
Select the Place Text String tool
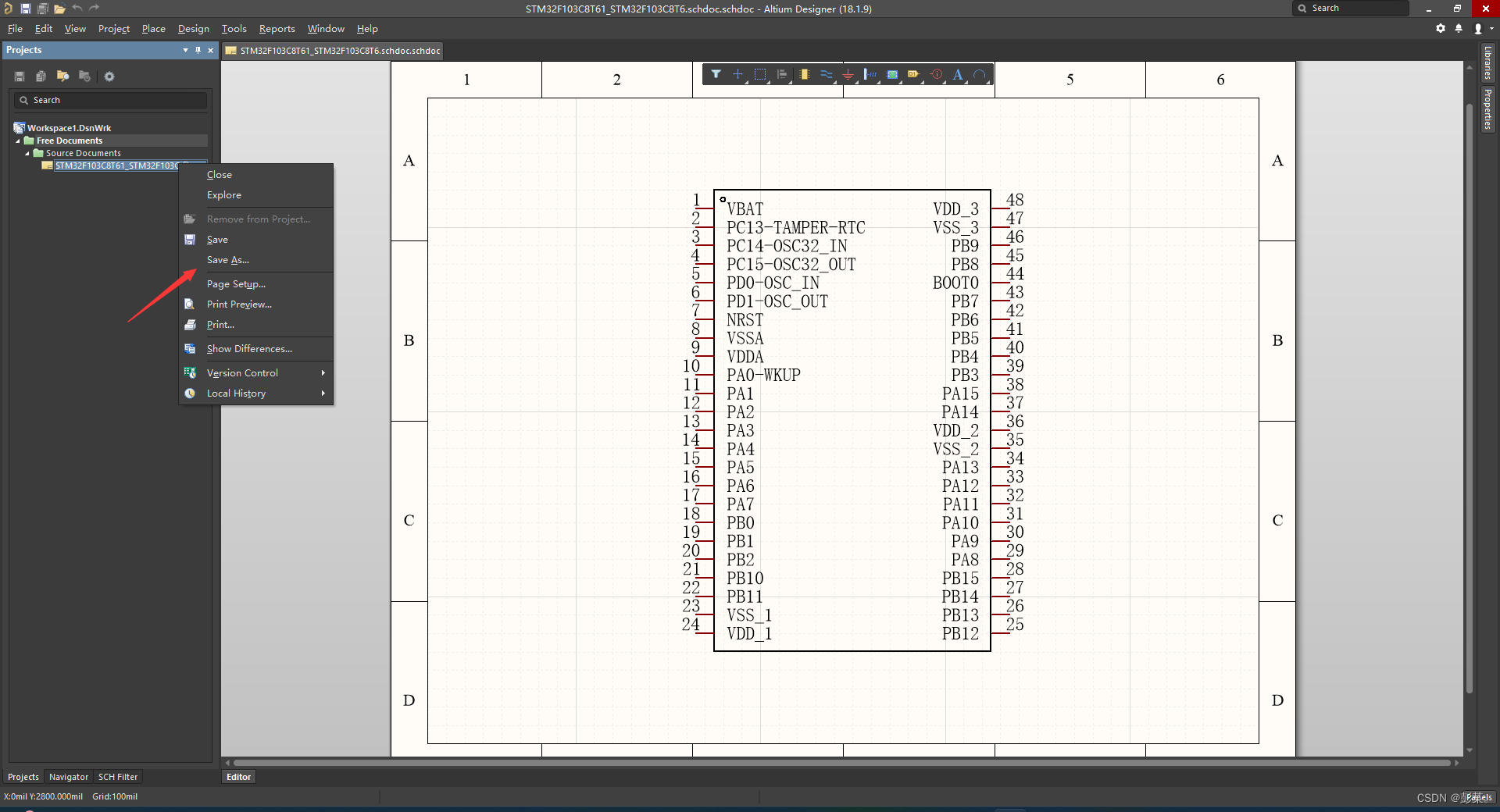pyautogui.click(x=958, y=74)
